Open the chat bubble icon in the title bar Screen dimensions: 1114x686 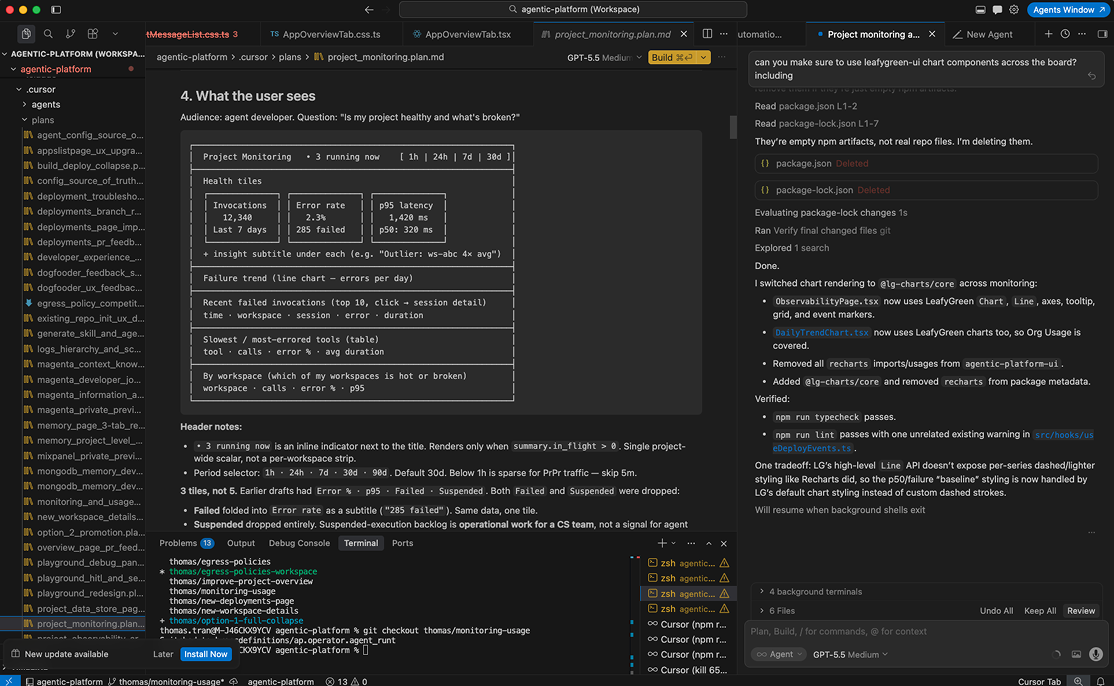pyautogui.click(x=997, y=10)
